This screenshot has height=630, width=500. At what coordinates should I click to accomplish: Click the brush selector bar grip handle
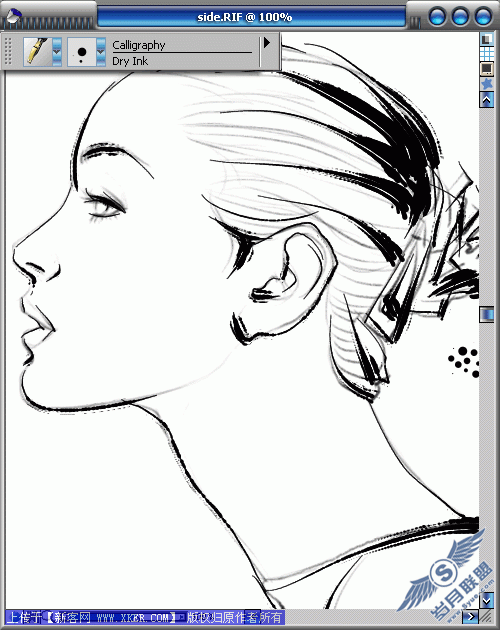(x=8, y=52)
